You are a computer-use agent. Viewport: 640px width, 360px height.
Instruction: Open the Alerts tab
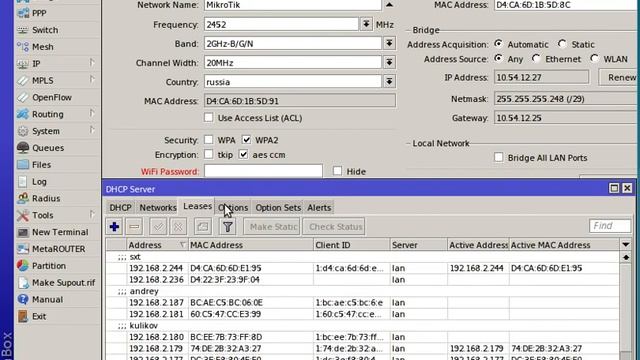319,207
